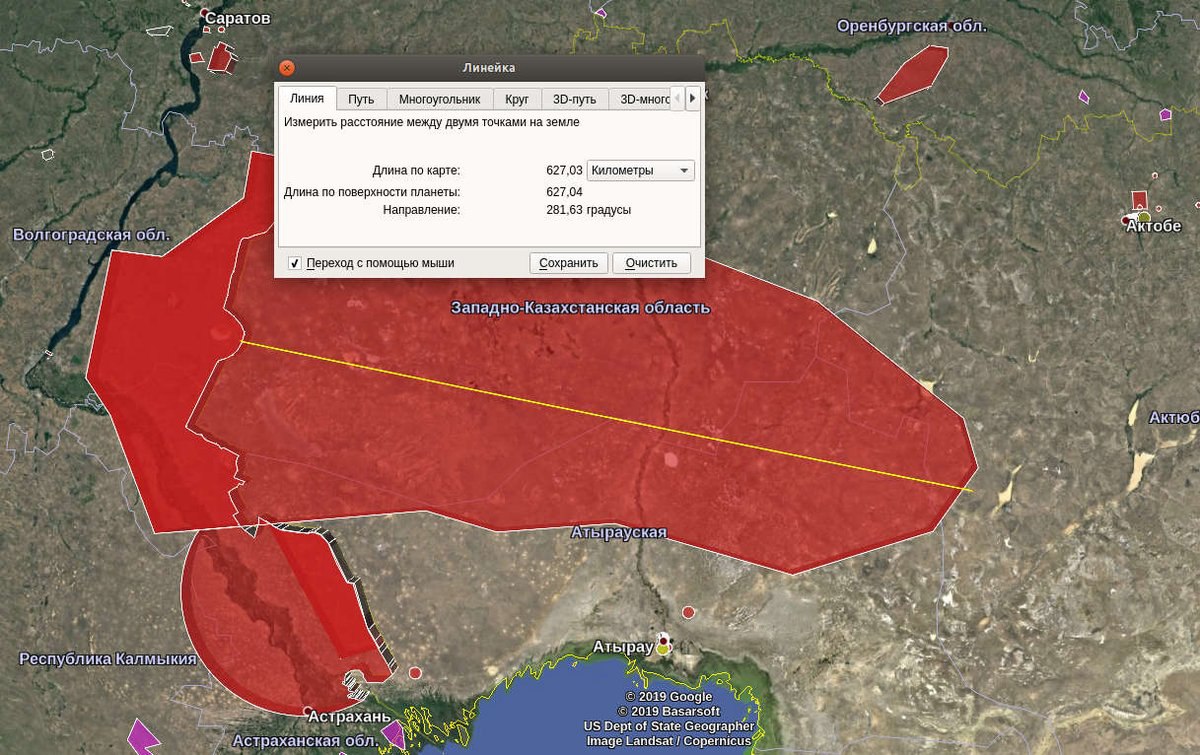Close the Линейка ruler dialog
Screen dimensions: 1200x755
(287, 68)
